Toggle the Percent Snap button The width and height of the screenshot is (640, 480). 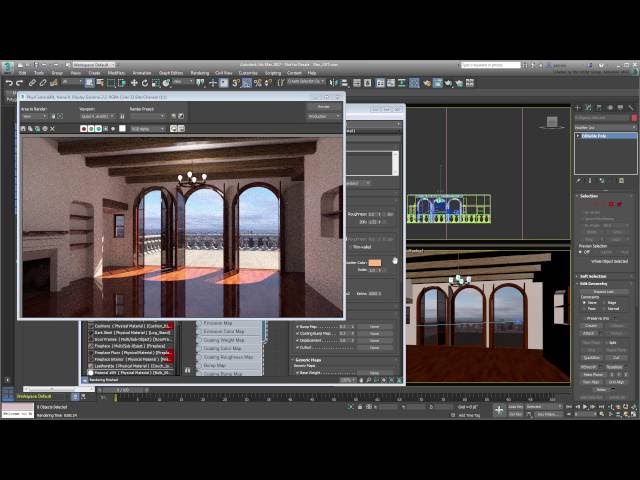[x=258, y=83]
